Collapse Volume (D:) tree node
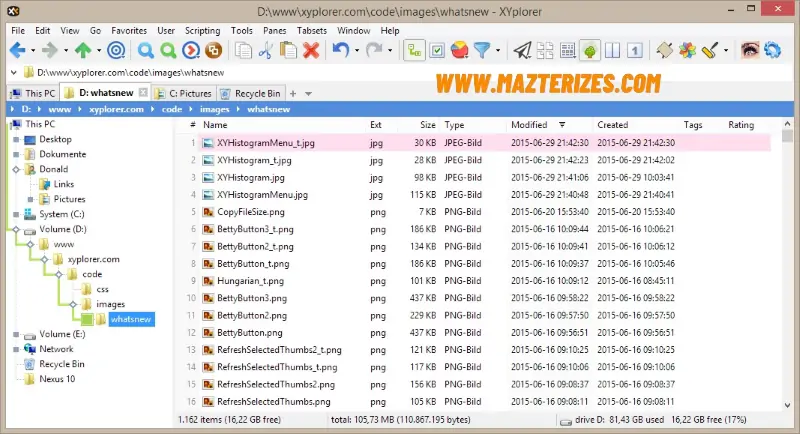 click(x=16, y=229)
